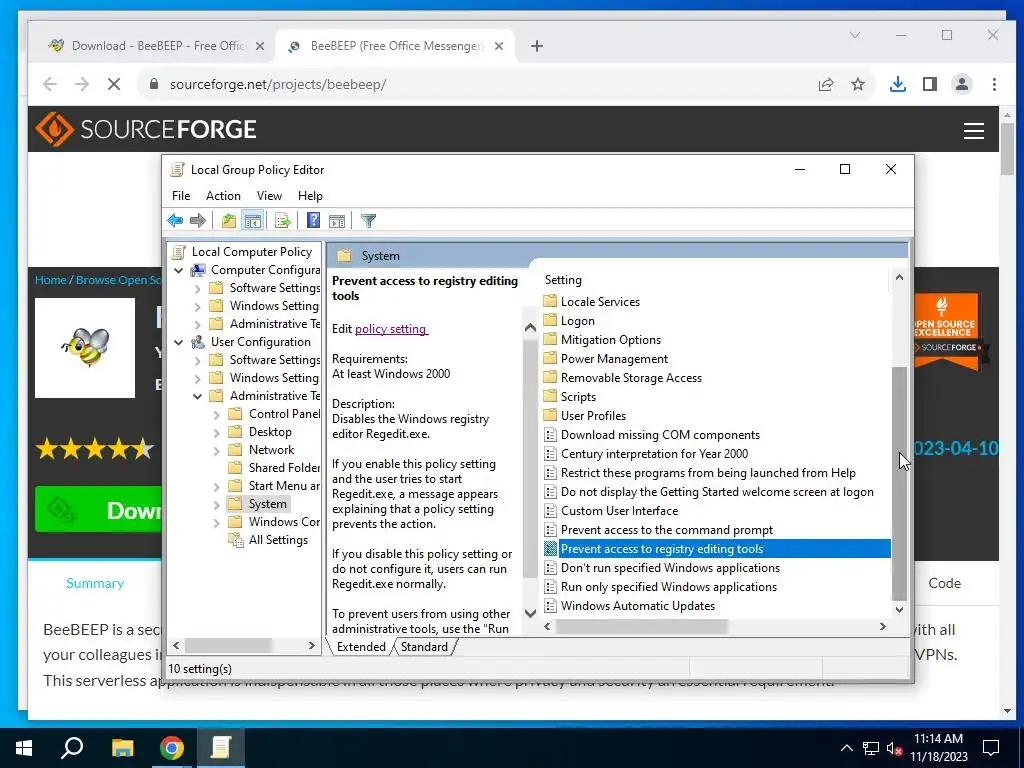Select Prevent access to the command prompt
Viewport: 1024px width, 768px height.
tap(667, 530)
